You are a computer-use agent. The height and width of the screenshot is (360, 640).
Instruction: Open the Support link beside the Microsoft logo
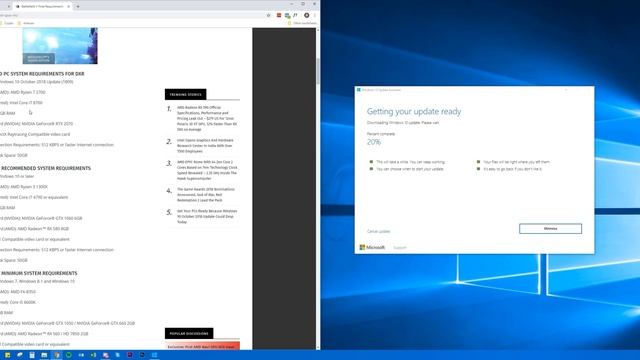[400, 248]
